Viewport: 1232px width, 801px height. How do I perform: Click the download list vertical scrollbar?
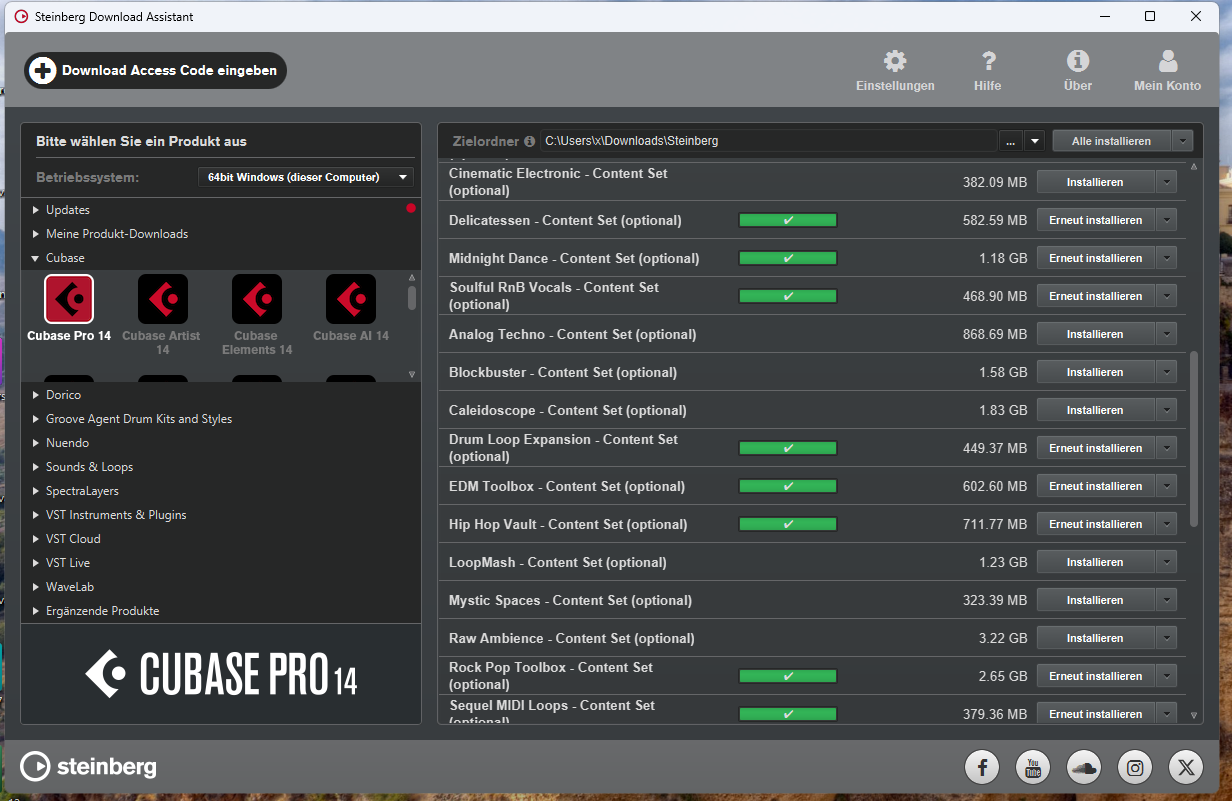(x=1194, y=438)
